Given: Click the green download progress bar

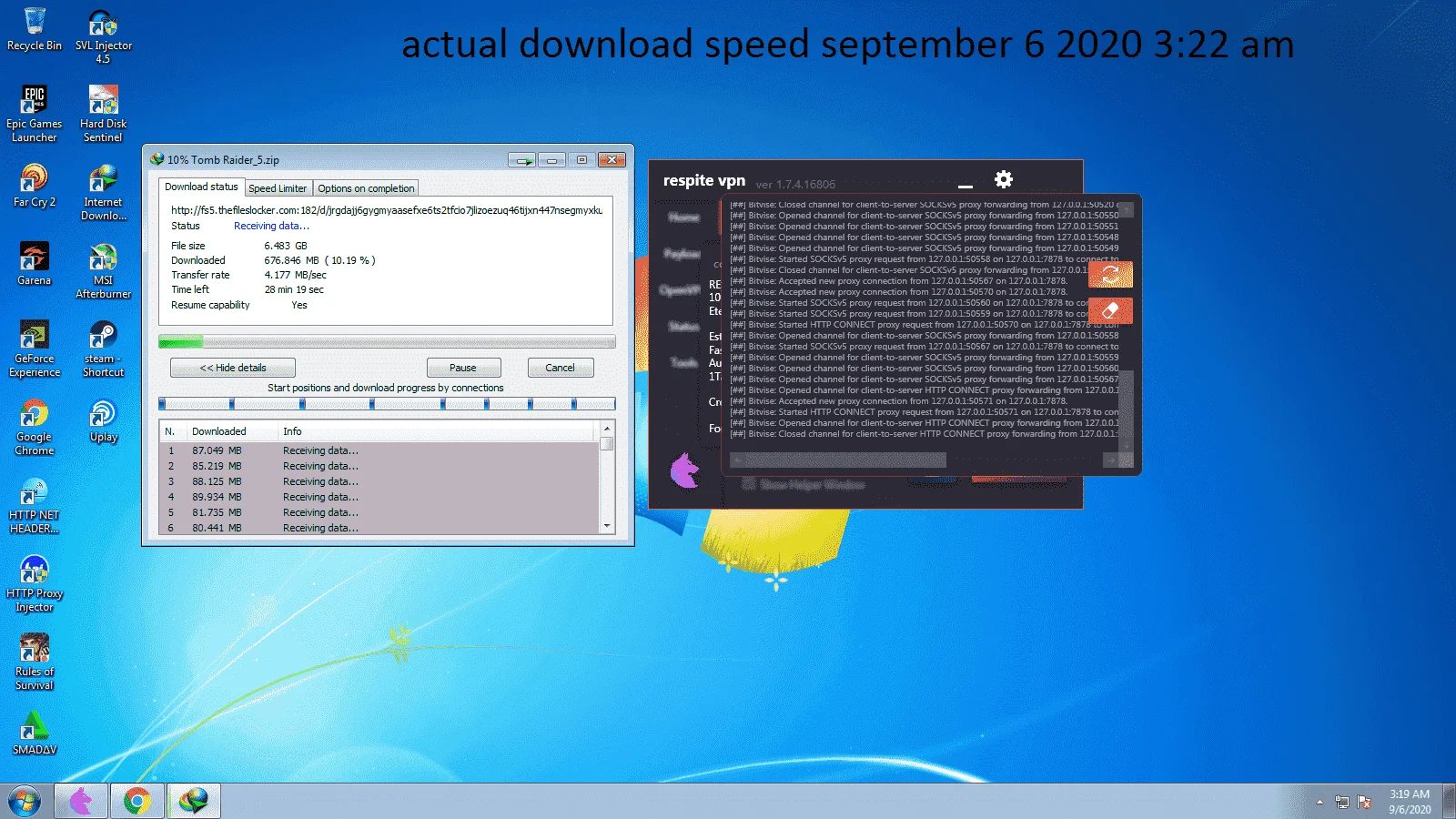Looking at the screenshot, I should 387,342.
